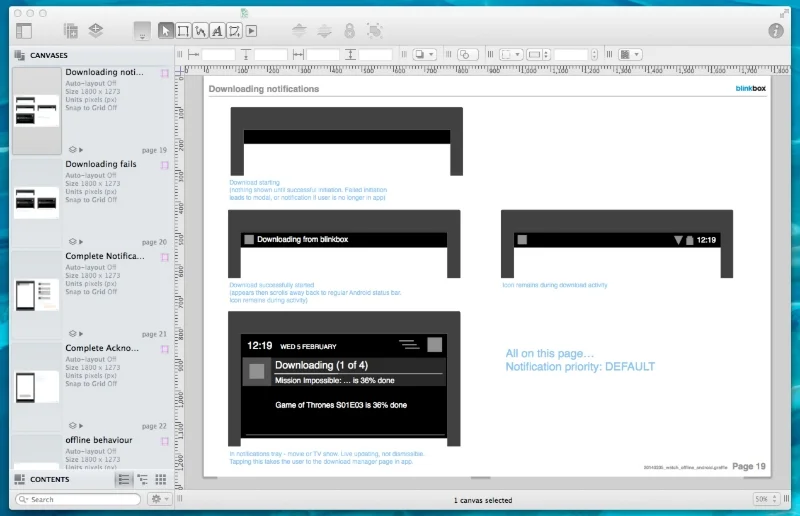Click the width dimension icon
The height and width of the screenshot is (516, 800).
tap(298, 55)
